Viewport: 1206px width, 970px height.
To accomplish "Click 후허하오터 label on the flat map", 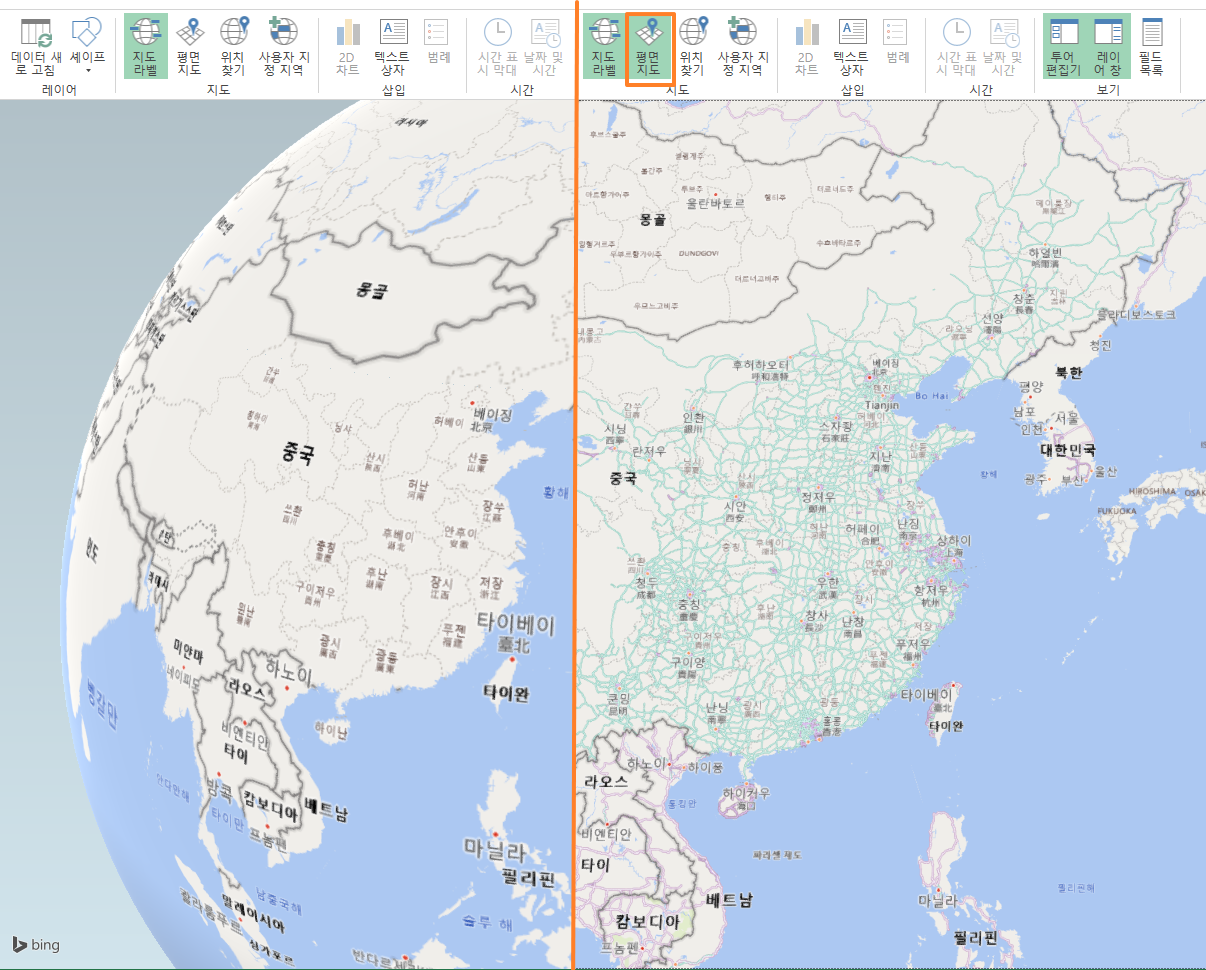I will [762, 366].
